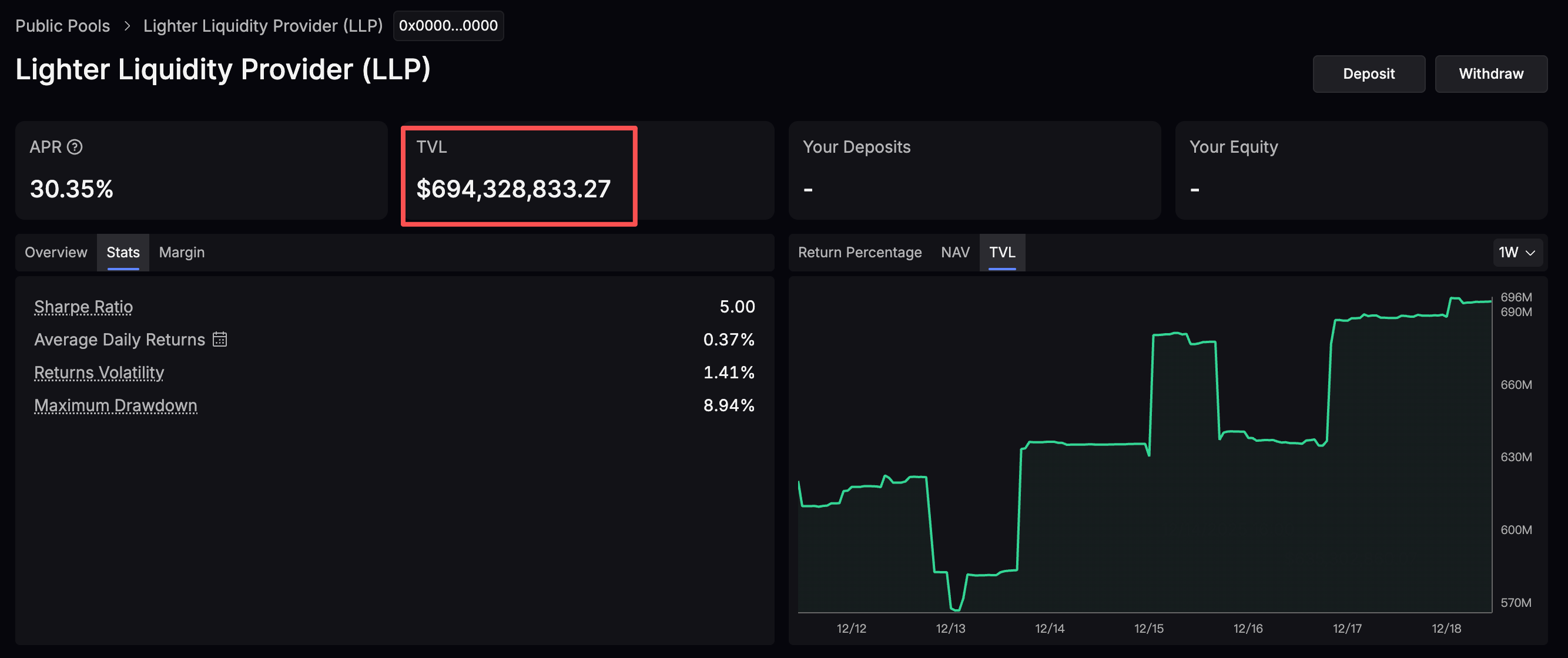Expand the time range selector on the chart
Viewport: 1568px width, 658px height.
1517,252
